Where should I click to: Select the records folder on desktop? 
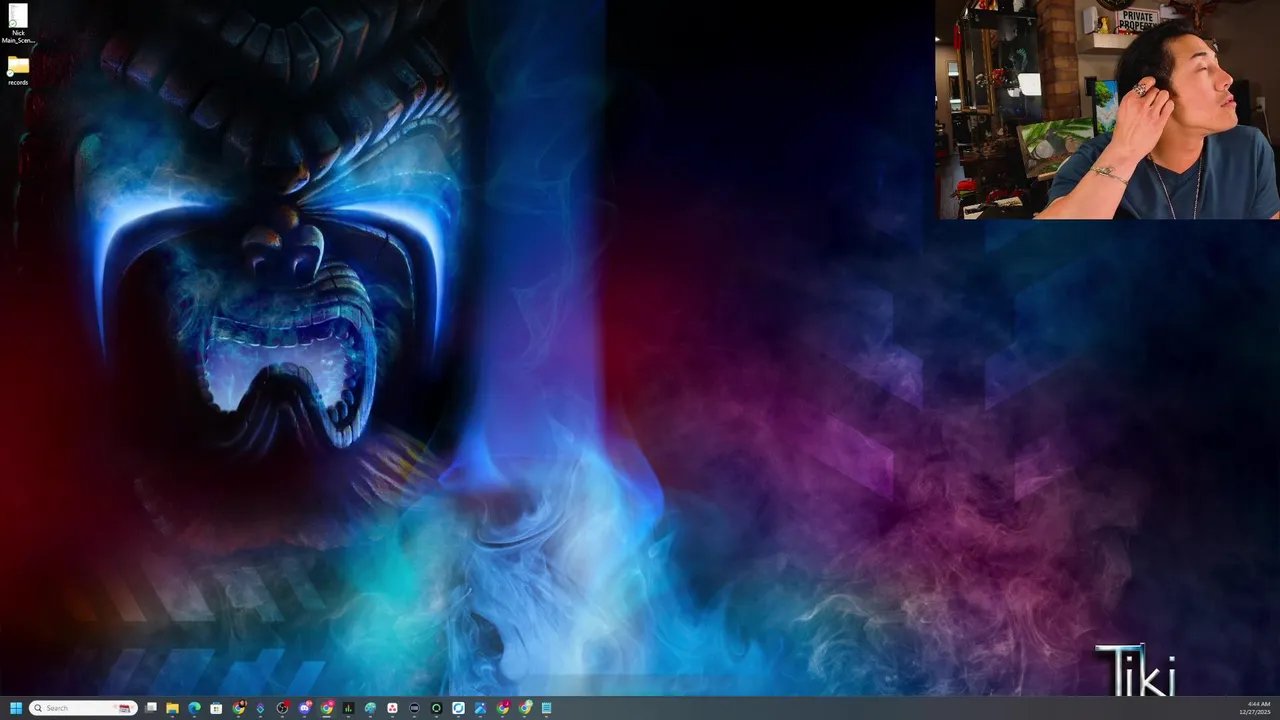[x=18, y=71]
